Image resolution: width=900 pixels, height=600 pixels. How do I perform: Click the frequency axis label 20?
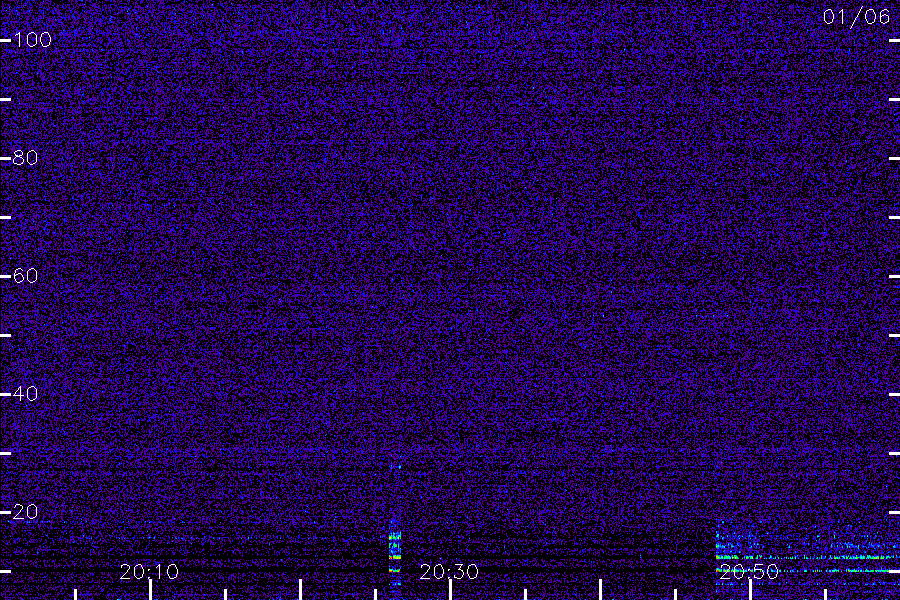25,512
